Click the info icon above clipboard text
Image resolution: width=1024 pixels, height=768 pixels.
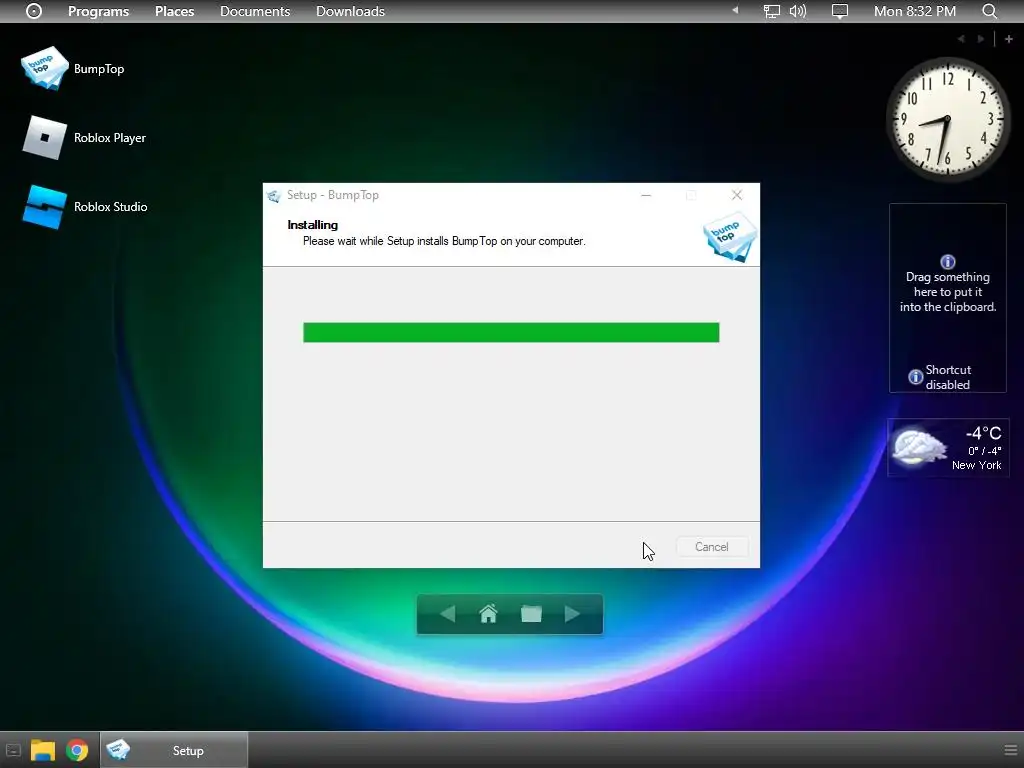point(948,262)
